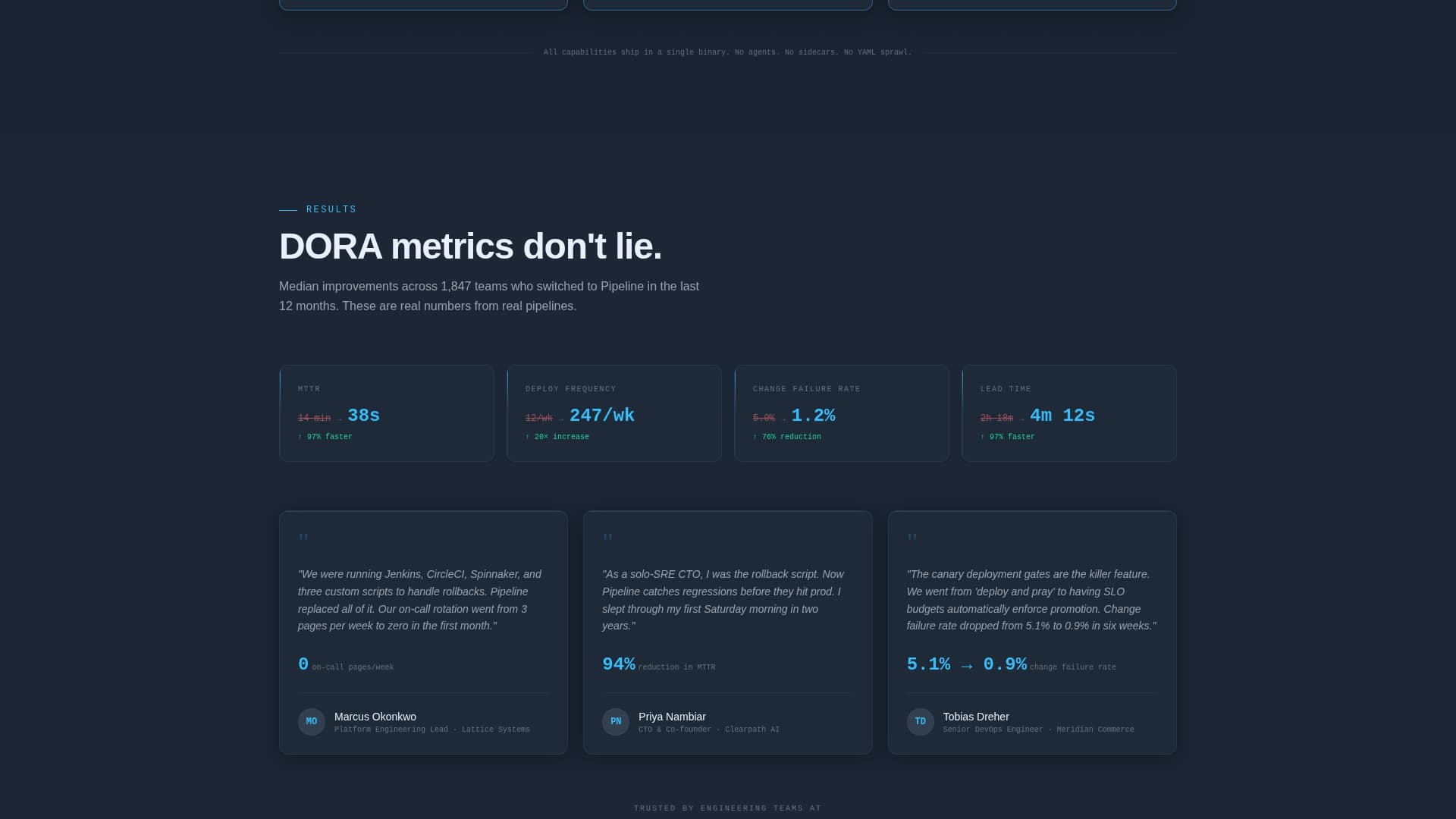The width and height of the screenshot is (1456, 819).
Task: Click the change failure rate caption
Action: 1073,667
